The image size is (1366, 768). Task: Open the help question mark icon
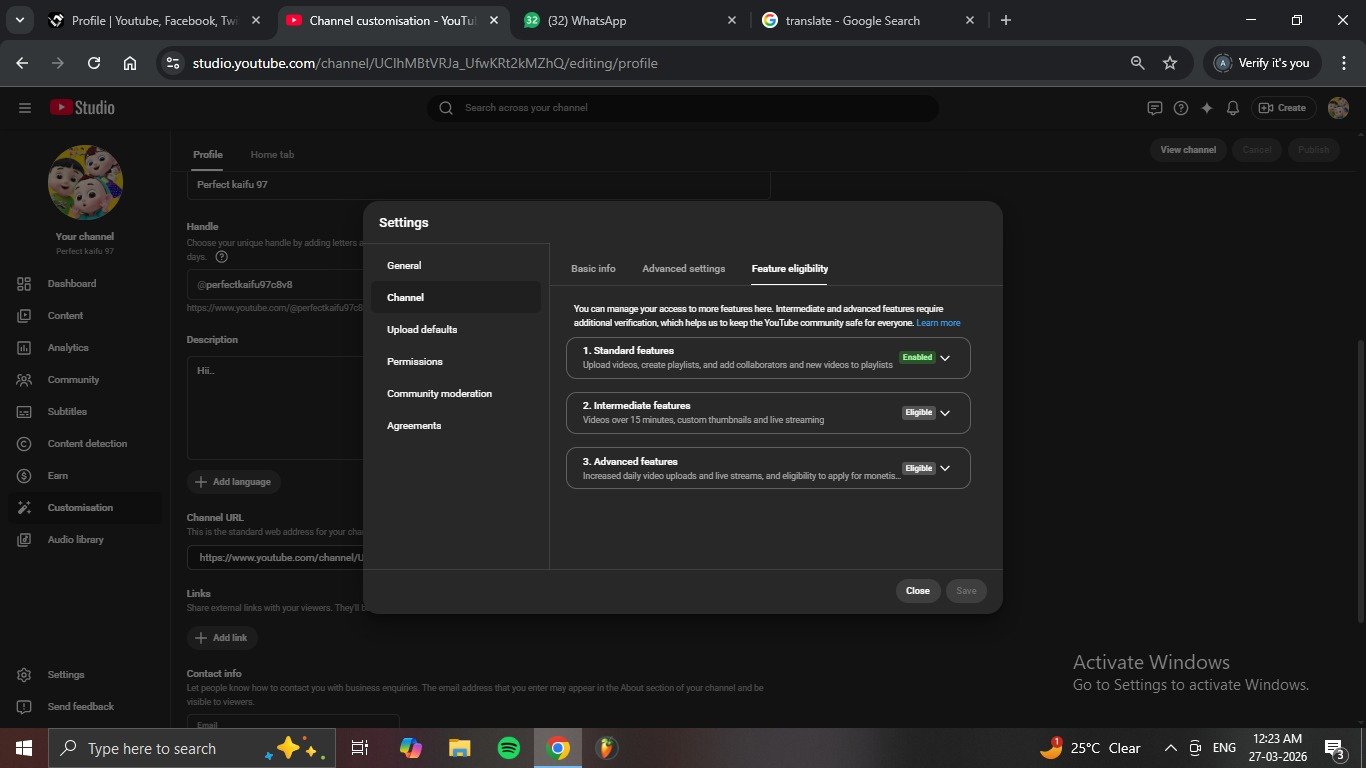(x=1181, y=108)
